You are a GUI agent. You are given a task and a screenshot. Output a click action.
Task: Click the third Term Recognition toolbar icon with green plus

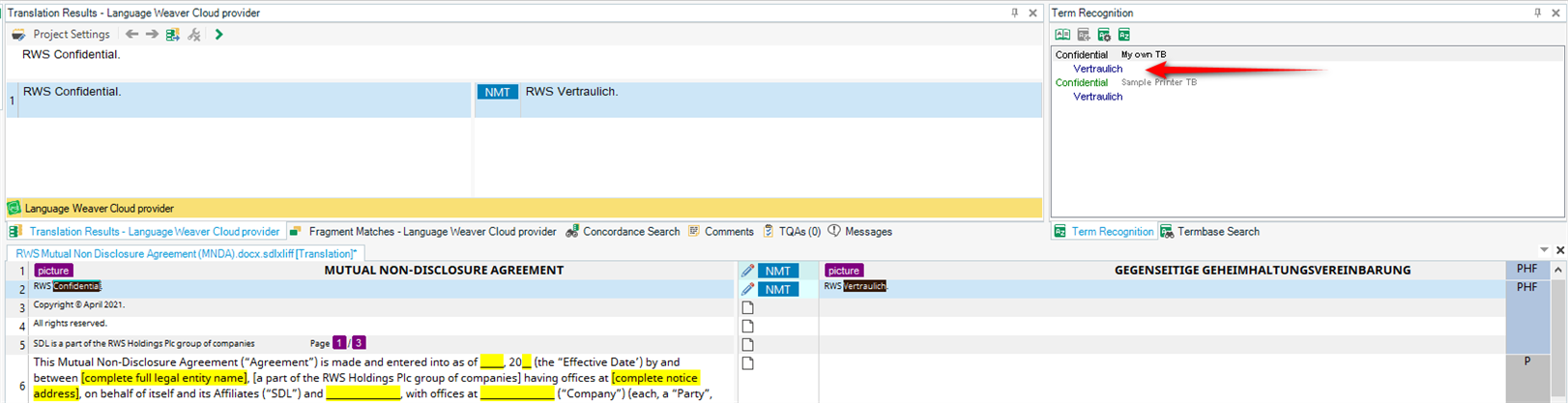click(x=1104, y=35)
